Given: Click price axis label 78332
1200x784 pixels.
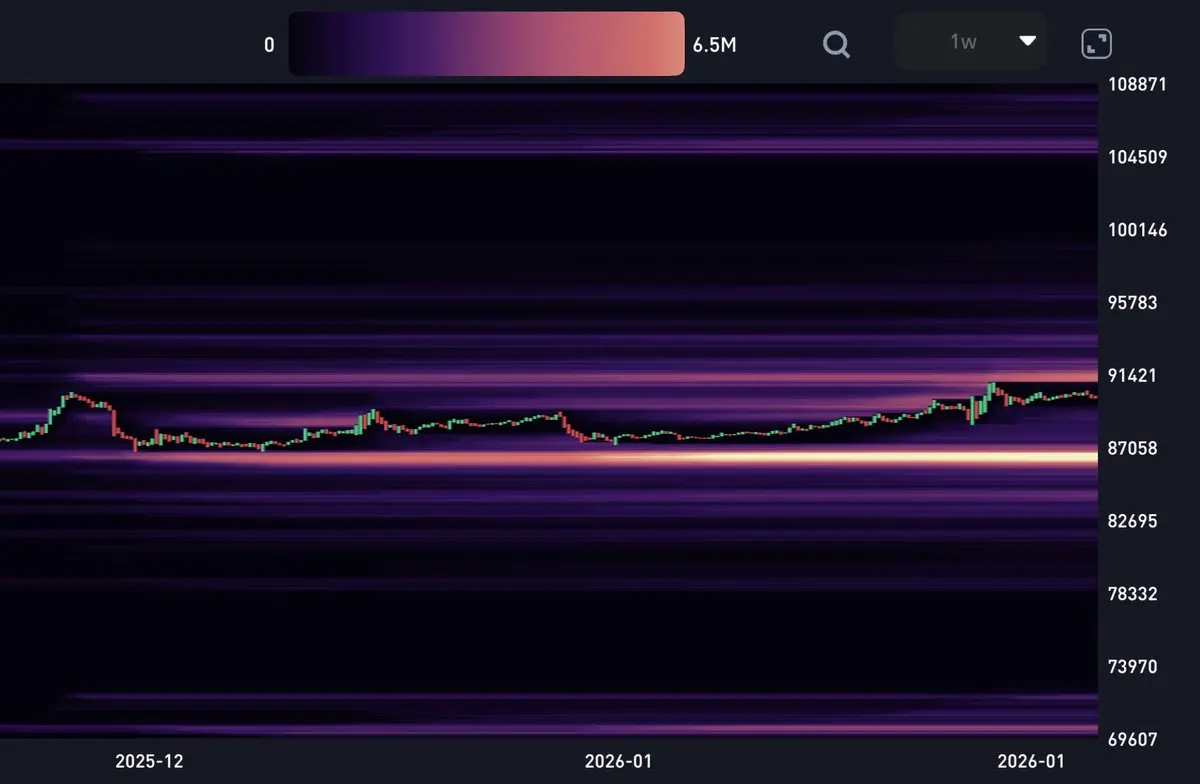Looking at the screenshot, I should coord(1133,594).
